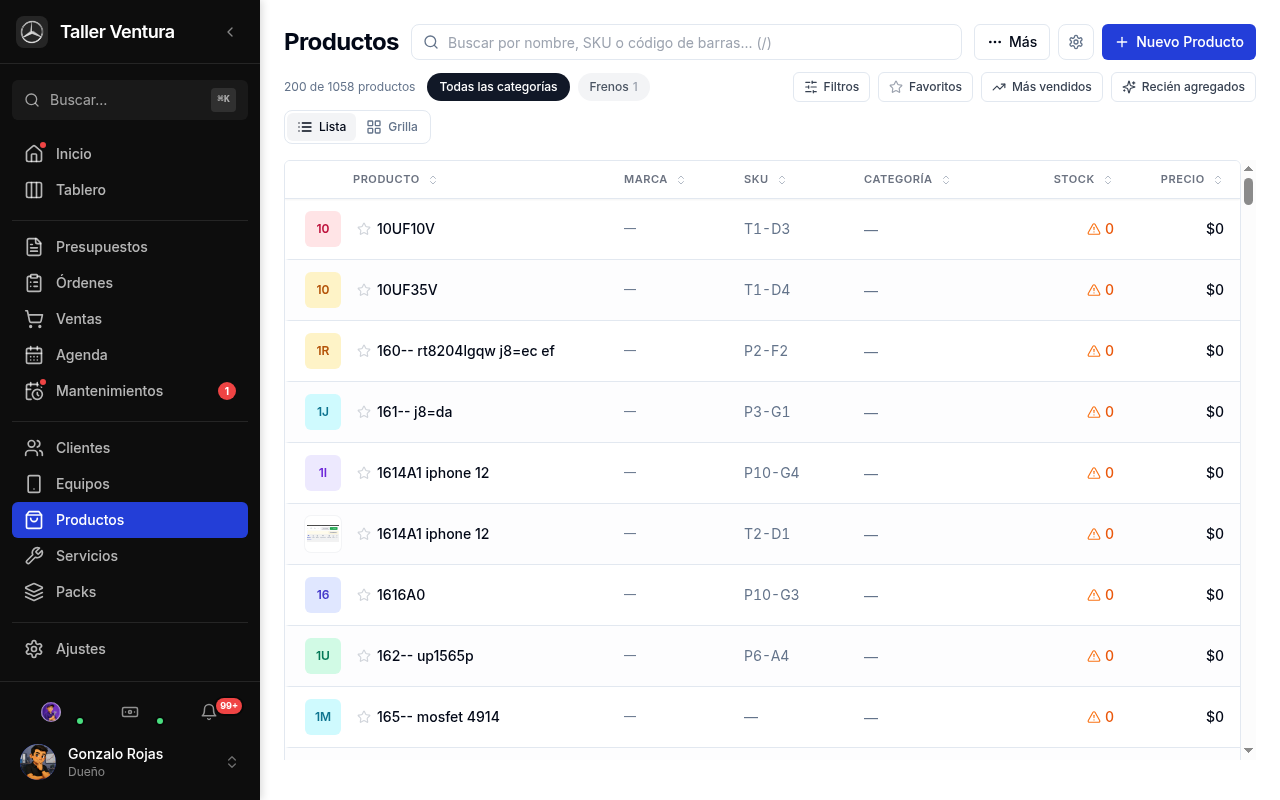1280x800 pixels.
Task: Open the Más options menu
Action: [x=1012, y=42]
